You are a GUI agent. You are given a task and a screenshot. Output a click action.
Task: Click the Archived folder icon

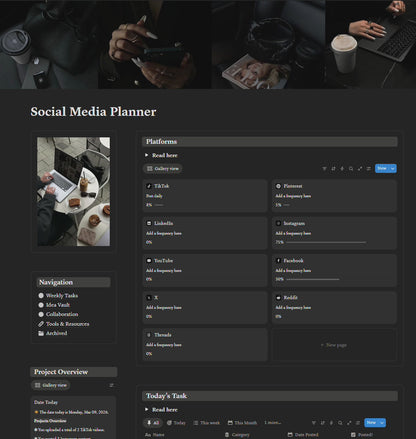pyautogui.click(x=41, y=333)
